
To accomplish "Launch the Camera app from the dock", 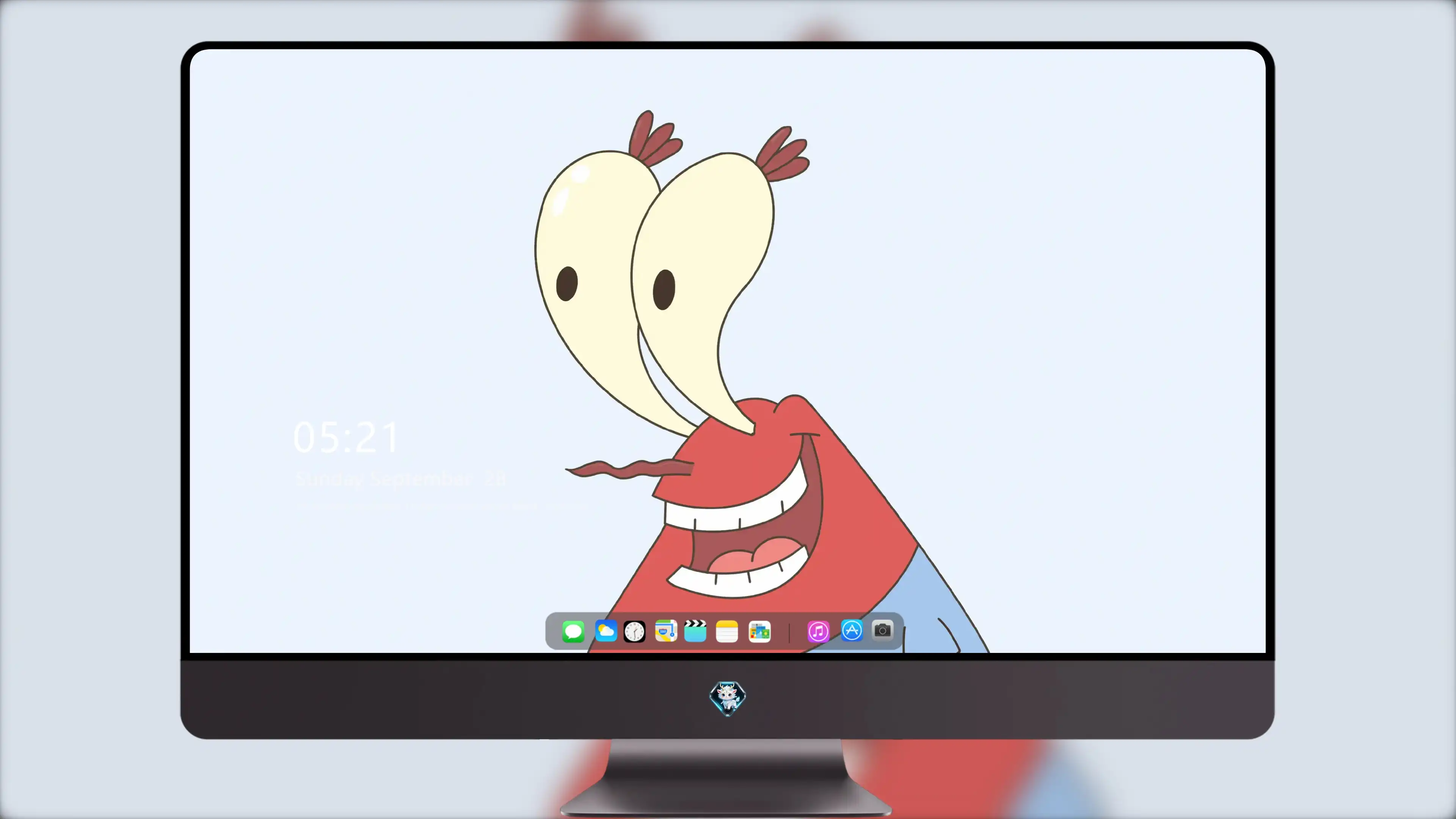I will (882, 630).
